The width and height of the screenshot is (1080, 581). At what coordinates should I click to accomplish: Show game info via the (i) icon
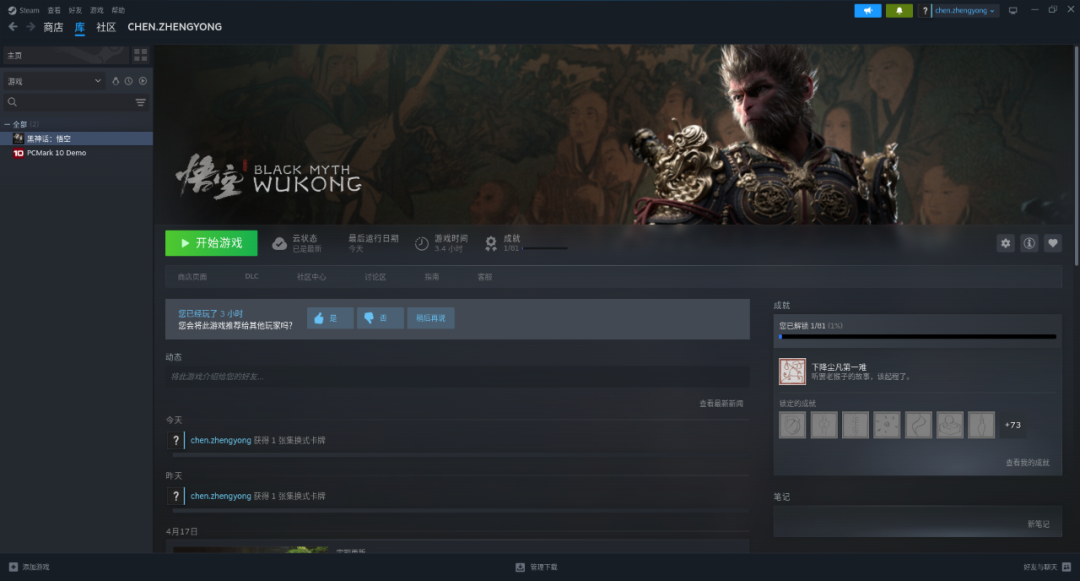click(1029, 243)
